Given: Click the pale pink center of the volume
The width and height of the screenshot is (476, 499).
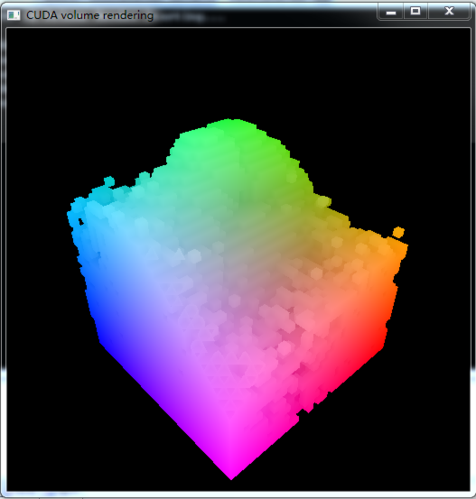Looking at the screenshot, I should tap(233, 300).
